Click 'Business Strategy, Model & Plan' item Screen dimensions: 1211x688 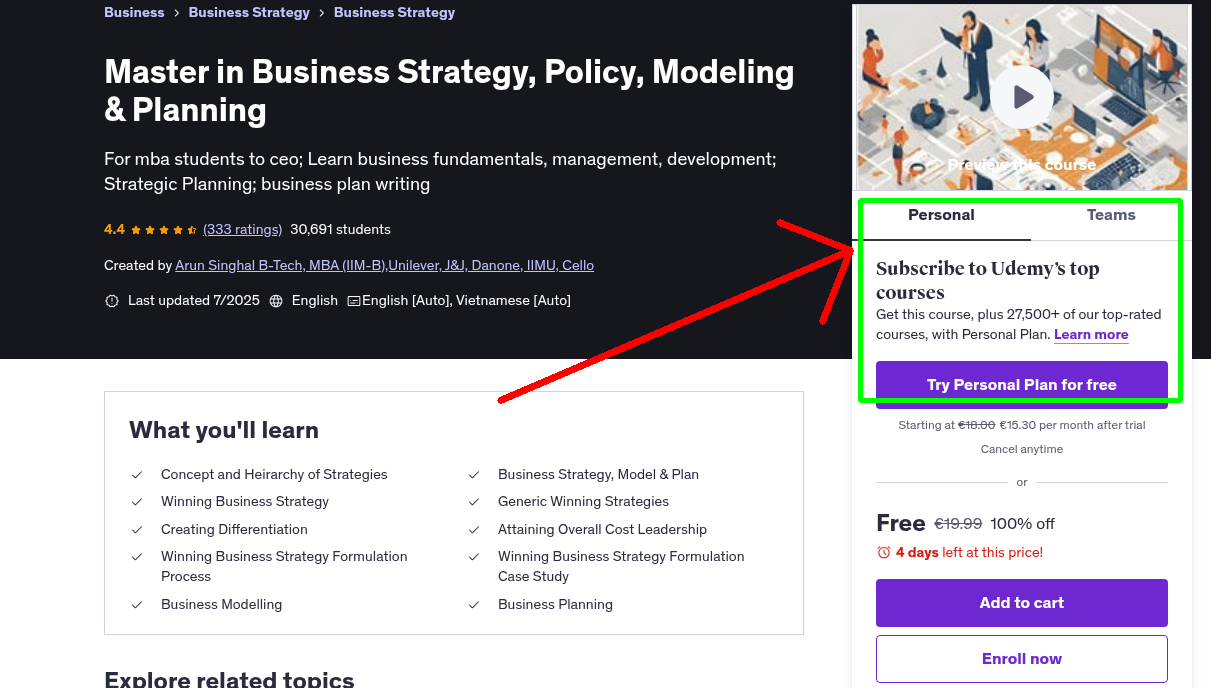(x=598, y=474)
